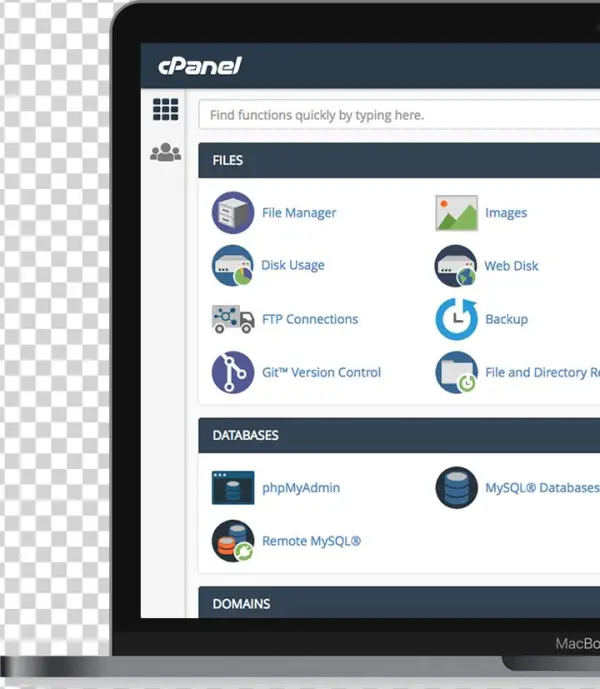This screenshot has height=689, width=600.
Task: Open Git Version Control icon
Action: point(233,372)
